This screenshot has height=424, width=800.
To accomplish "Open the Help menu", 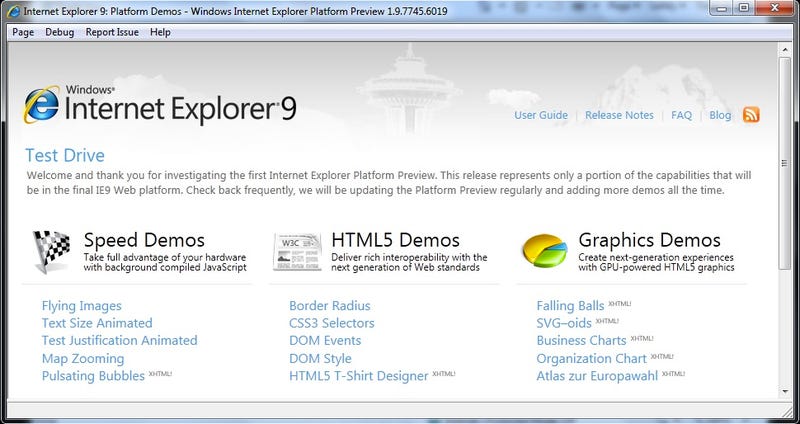I will click(x=160, y=32).
